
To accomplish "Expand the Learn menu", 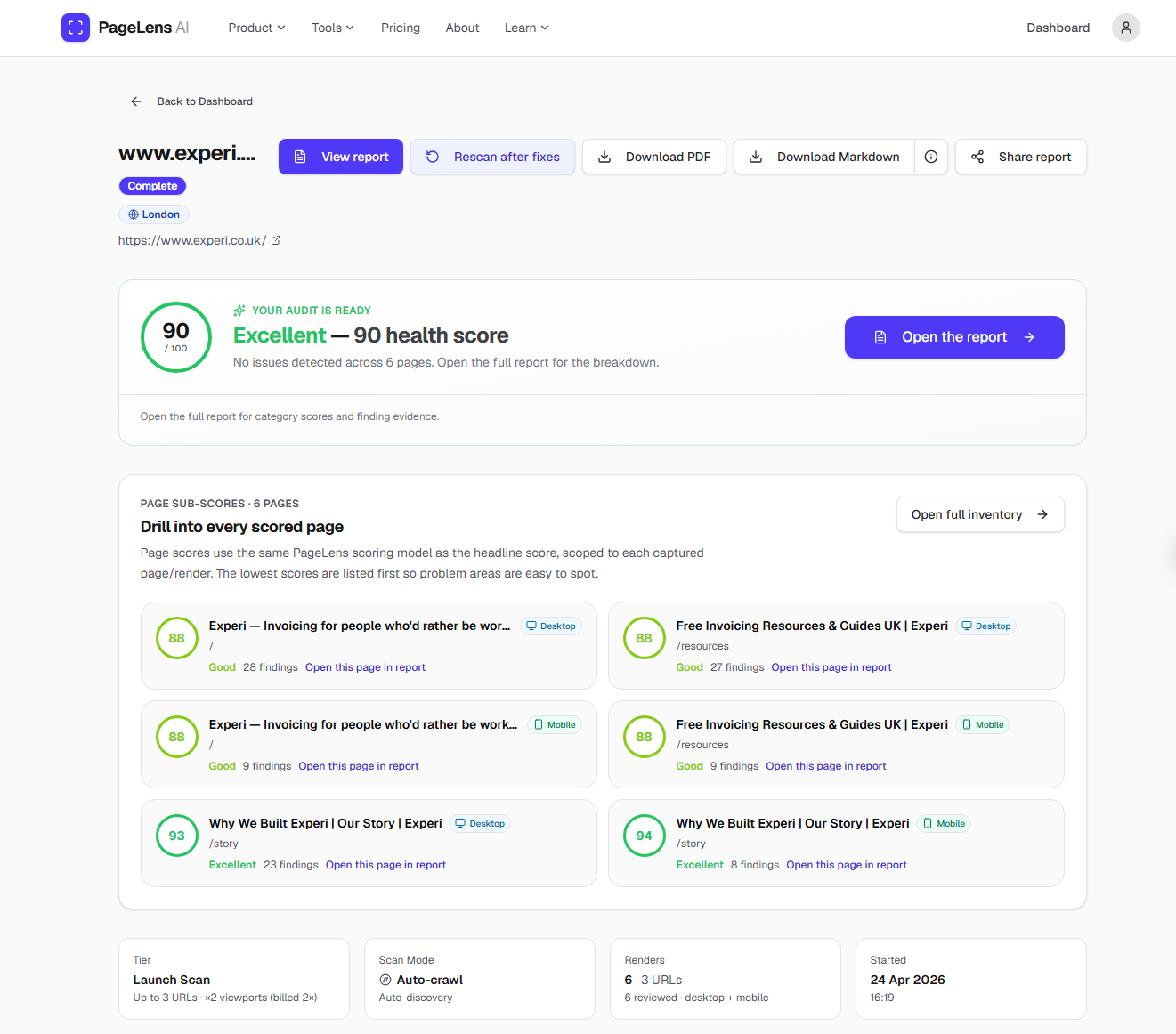I will tap(526, 28).
